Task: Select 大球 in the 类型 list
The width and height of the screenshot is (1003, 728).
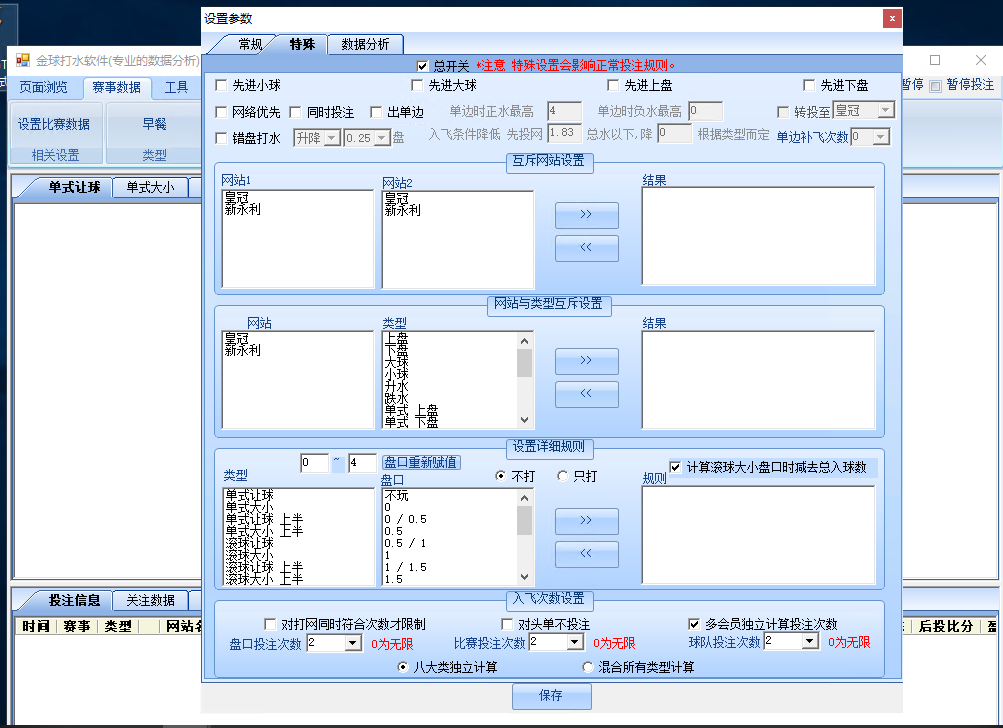Action: [396, 362]
